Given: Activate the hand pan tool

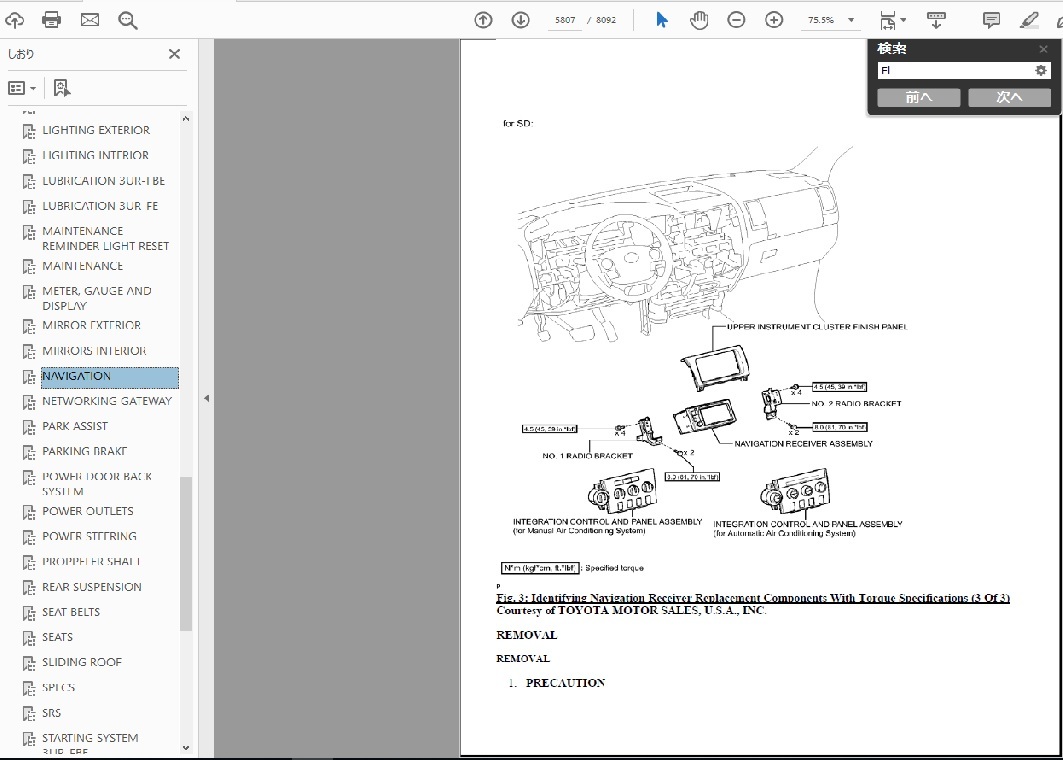Looking at the screenshot, I should pyautogui.click(x=699, y=20).
